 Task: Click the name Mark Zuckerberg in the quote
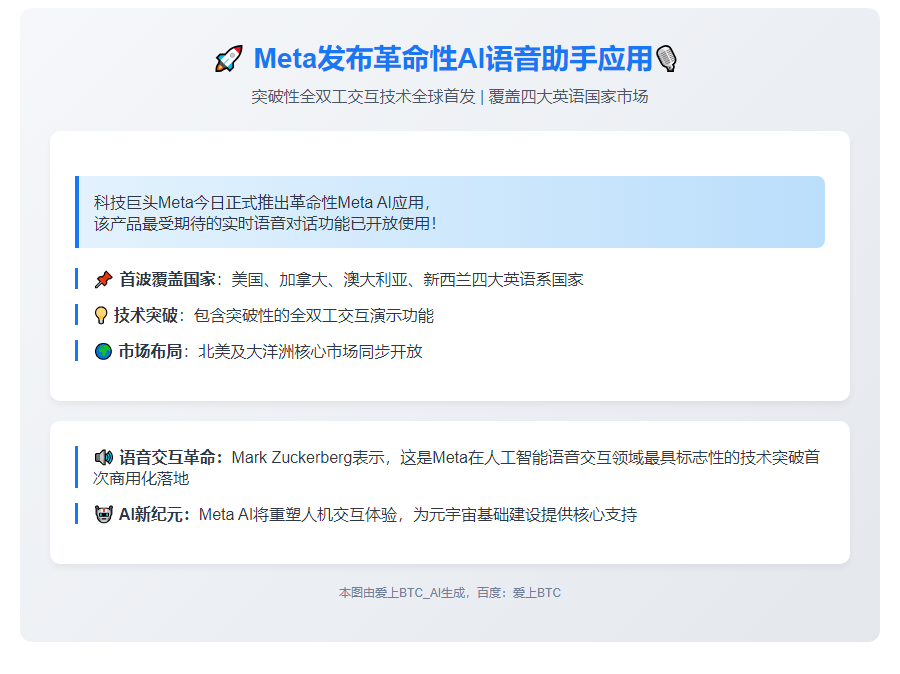(292, 458)
